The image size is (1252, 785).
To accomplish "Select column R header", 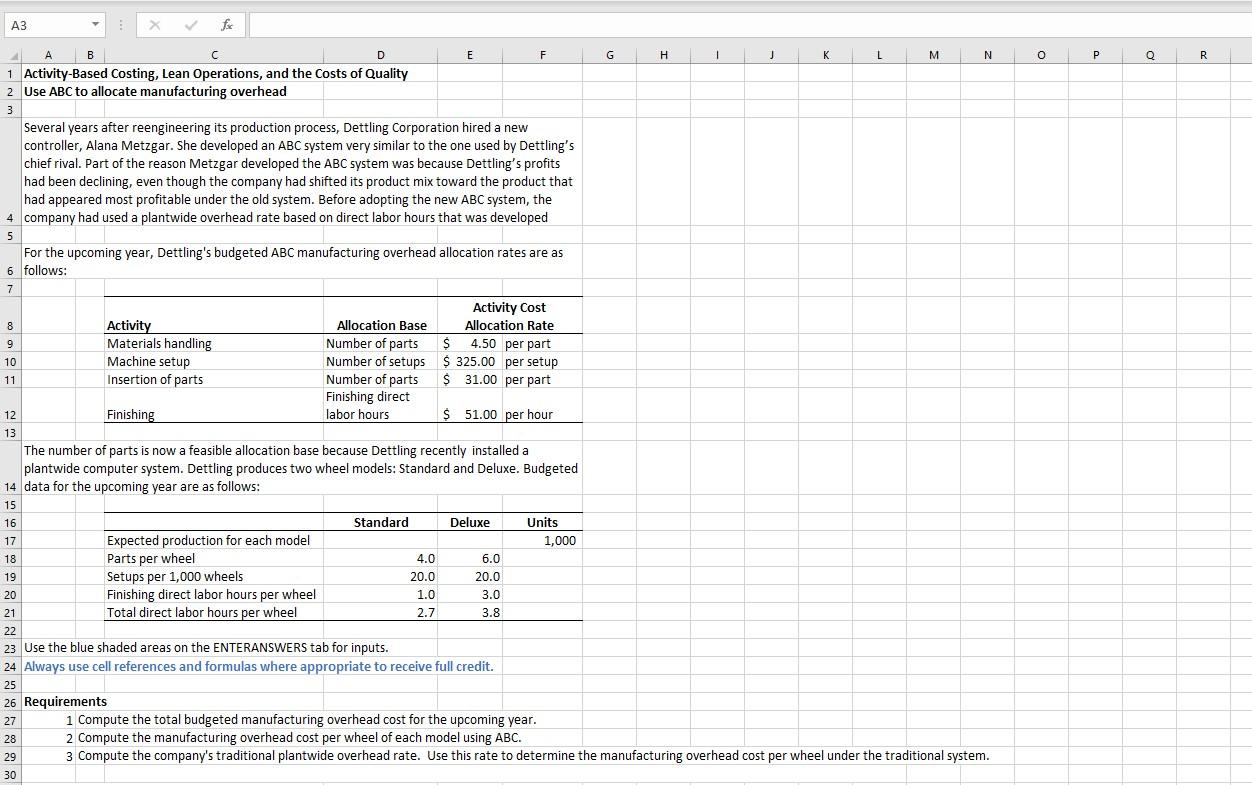I will (x=1203, y=54).
